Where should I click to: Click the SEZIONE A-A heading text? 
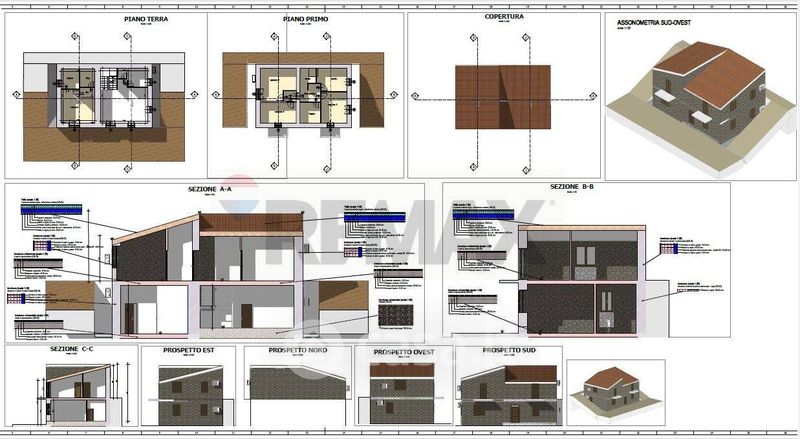209,188
